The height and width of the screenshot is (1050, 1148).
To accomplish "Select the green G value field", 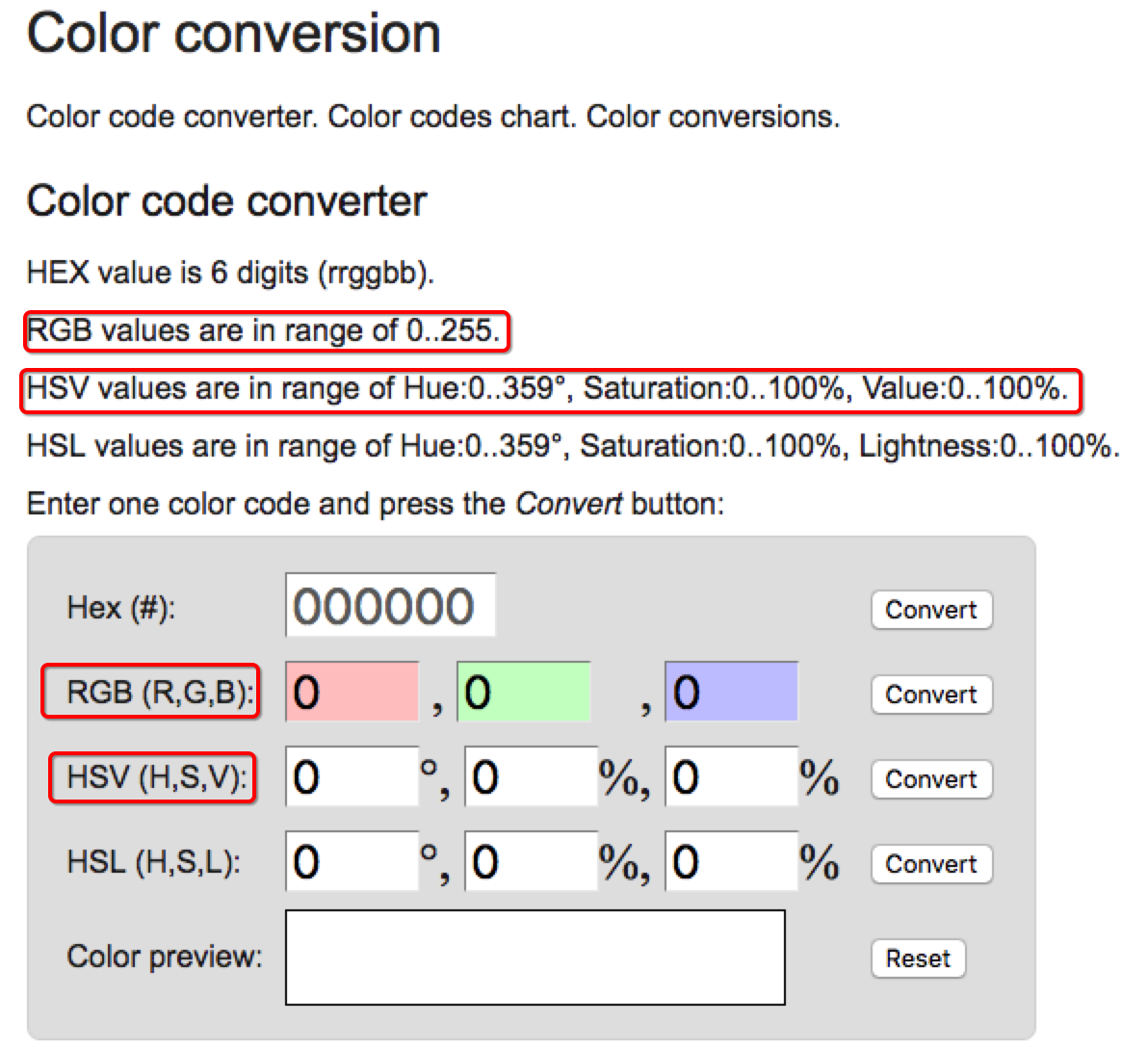I will click(524, 692).
